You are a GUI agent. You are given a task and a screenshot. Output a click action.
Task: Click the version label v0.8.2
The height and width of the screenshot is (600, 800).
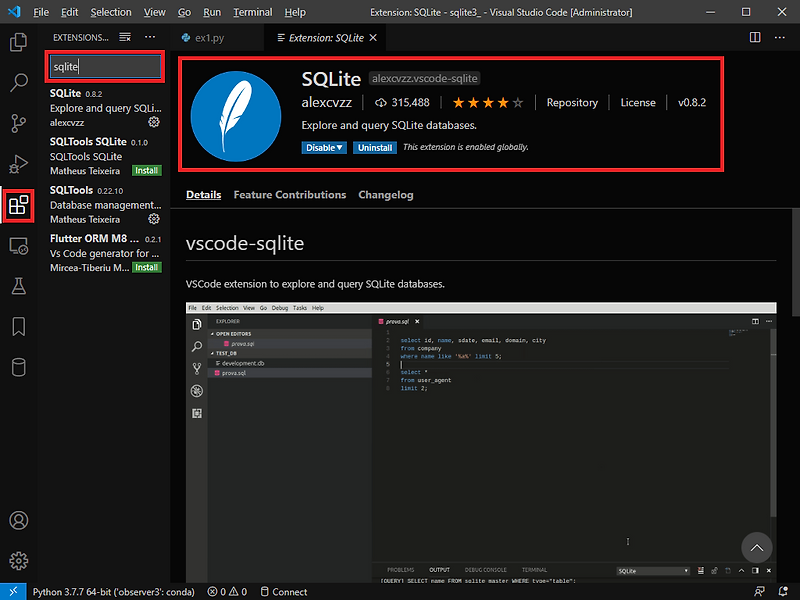[x=692, y=103]
